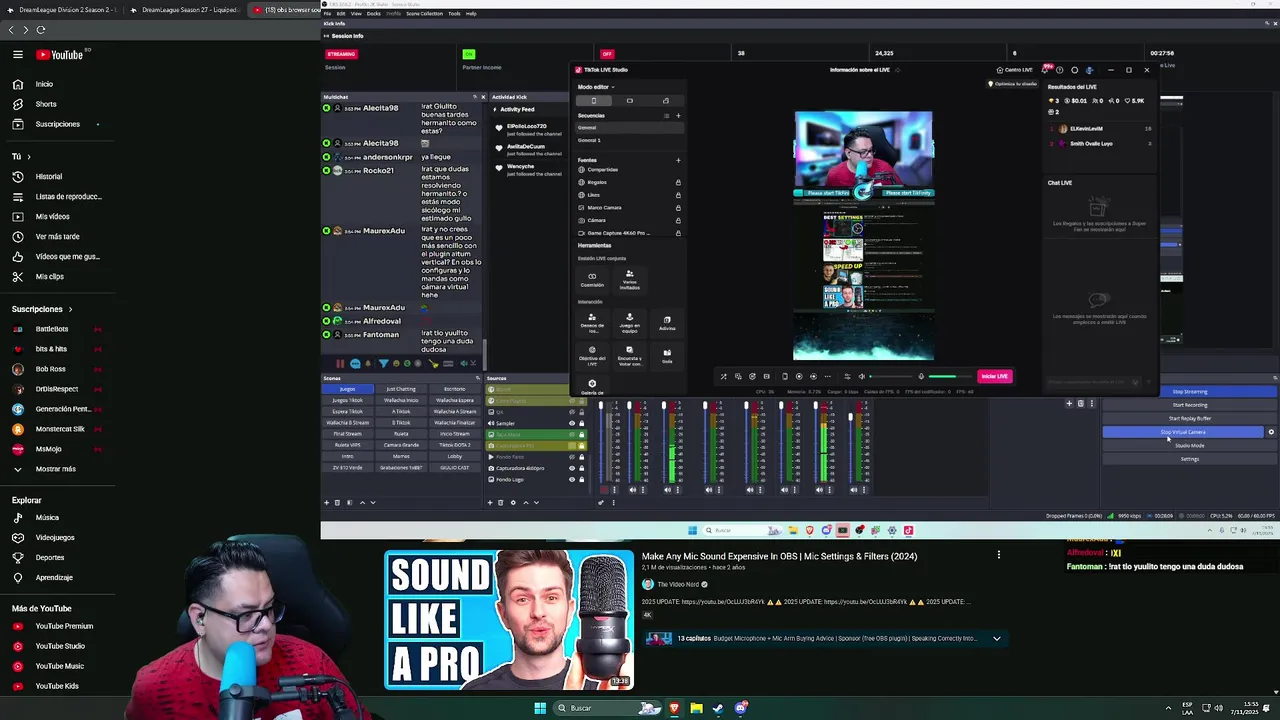Toggle lock on Likes source in TikTok
Image resolution: width=1280 pixels, height=720 pixels.
[678, 195]
